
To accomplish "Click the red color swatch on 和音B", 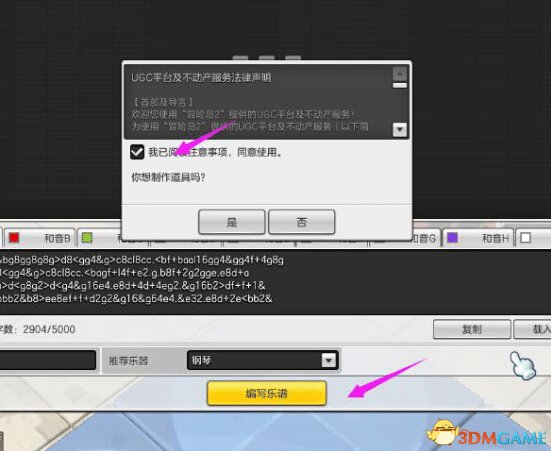I will [14, 238].
